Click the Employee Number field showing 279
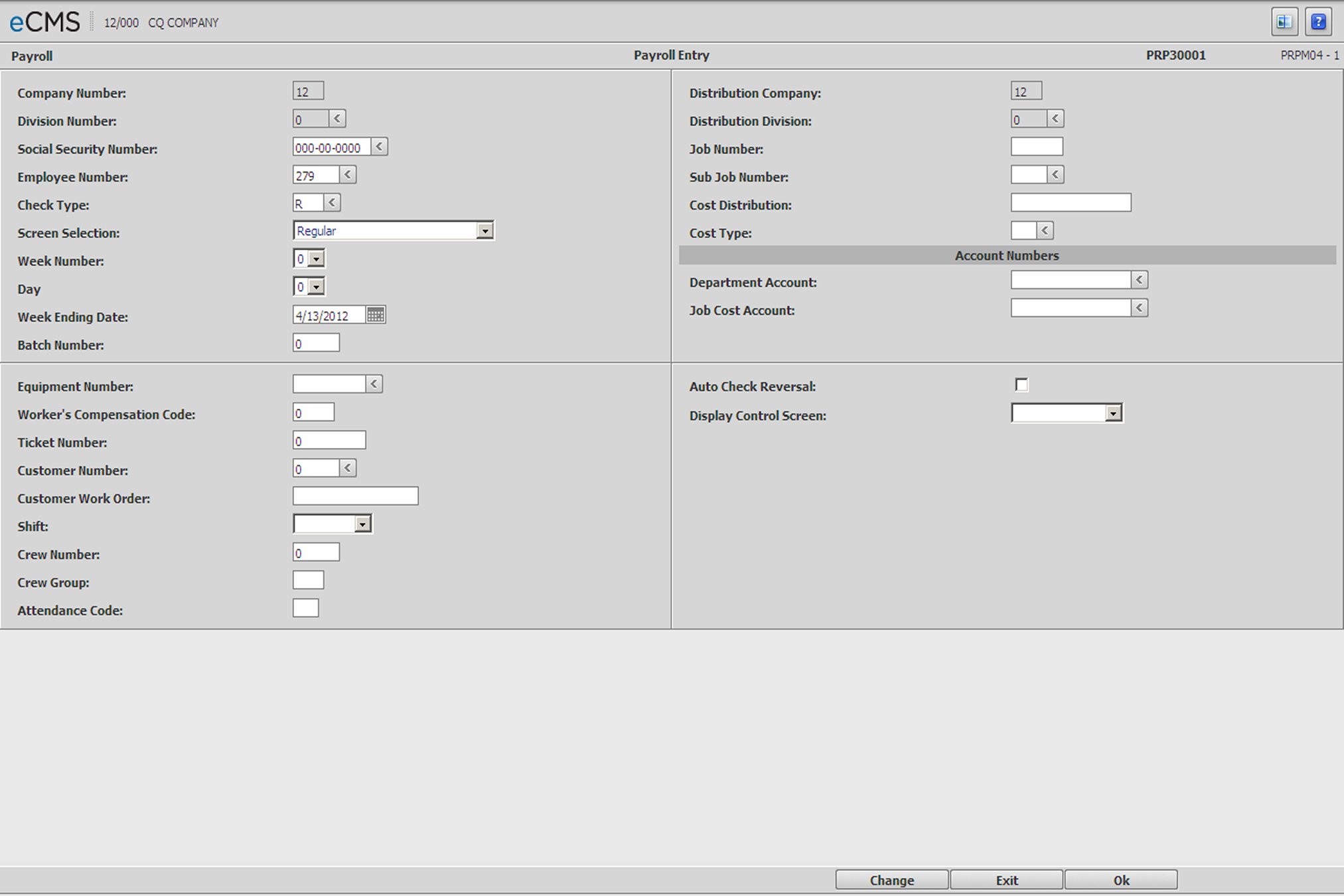This screenshot has height=896, width=1344. coord(316,175)
